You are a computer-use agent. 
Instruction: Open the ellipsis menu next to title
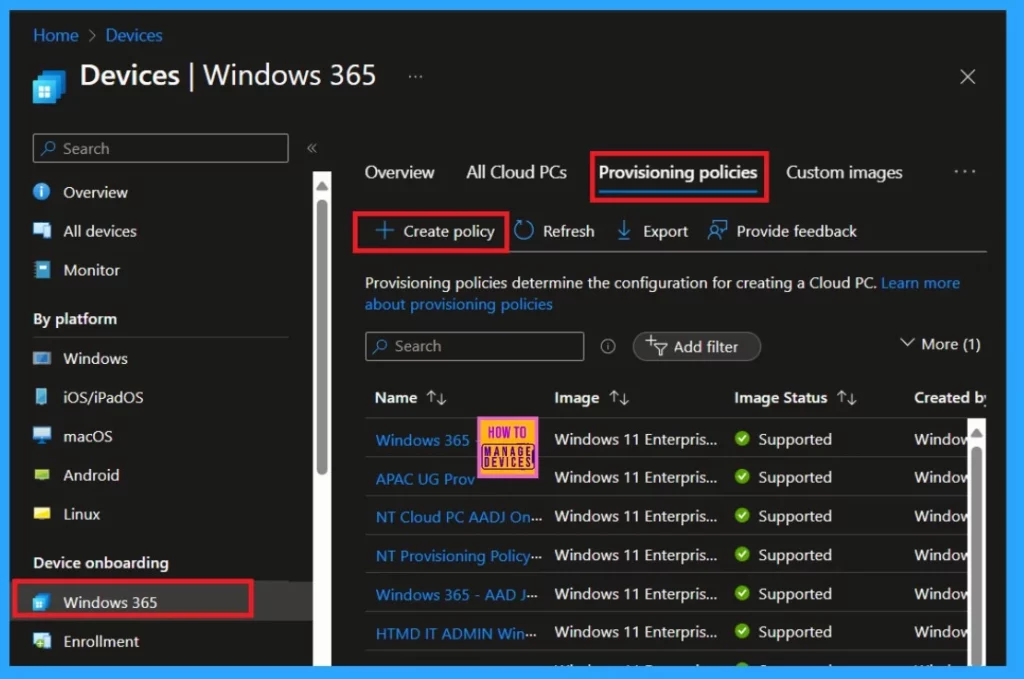coord(415,76)
